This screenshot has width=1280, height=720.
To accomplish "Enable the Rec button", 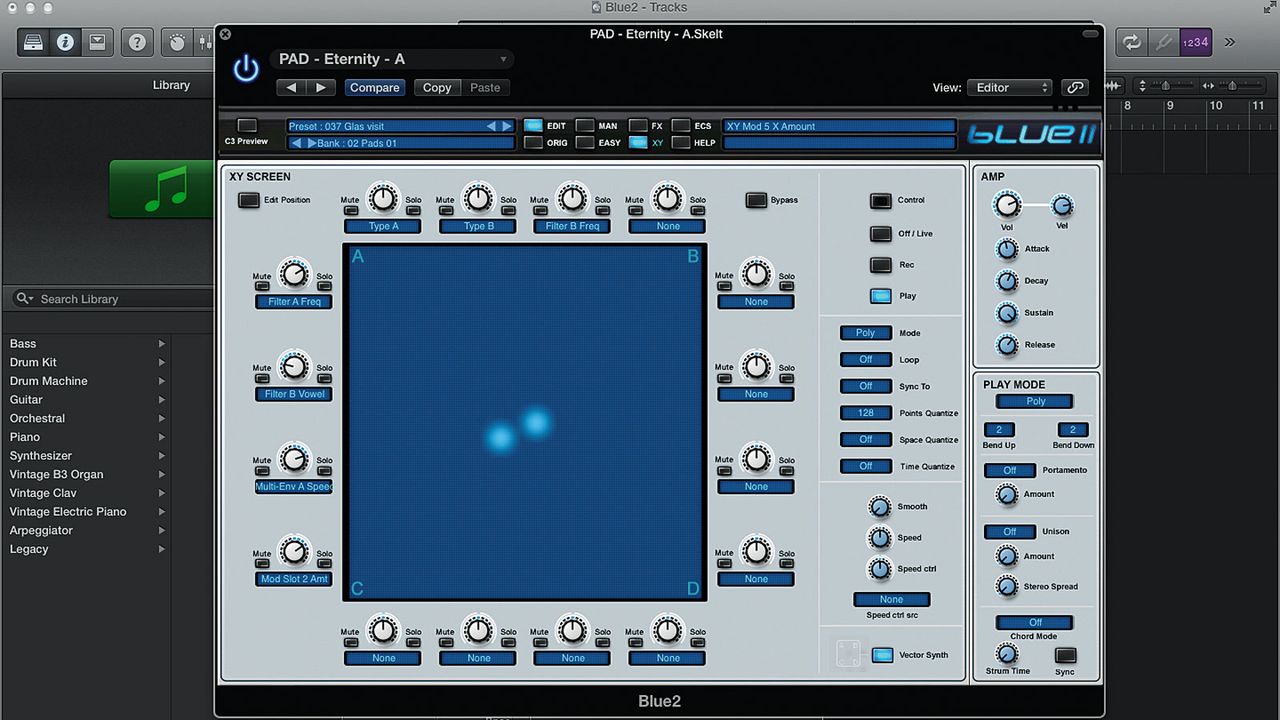I will pyautogui.click(x=881, y=265).
